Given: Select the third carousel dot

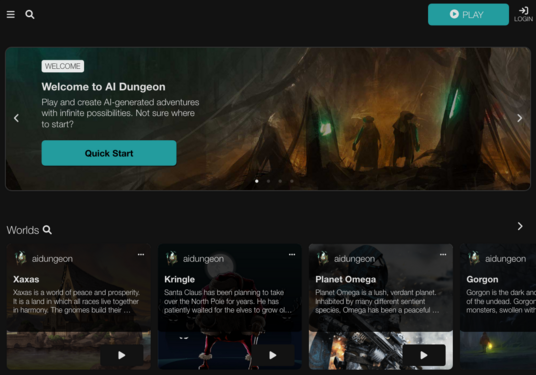Looking at the screenshot, I should pos(280,181).
